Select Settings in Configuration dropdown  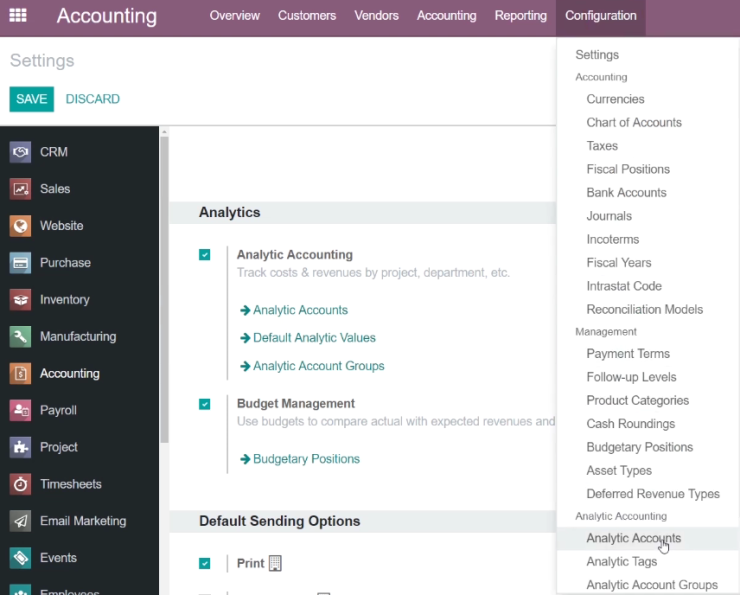[x=597, y=55]
